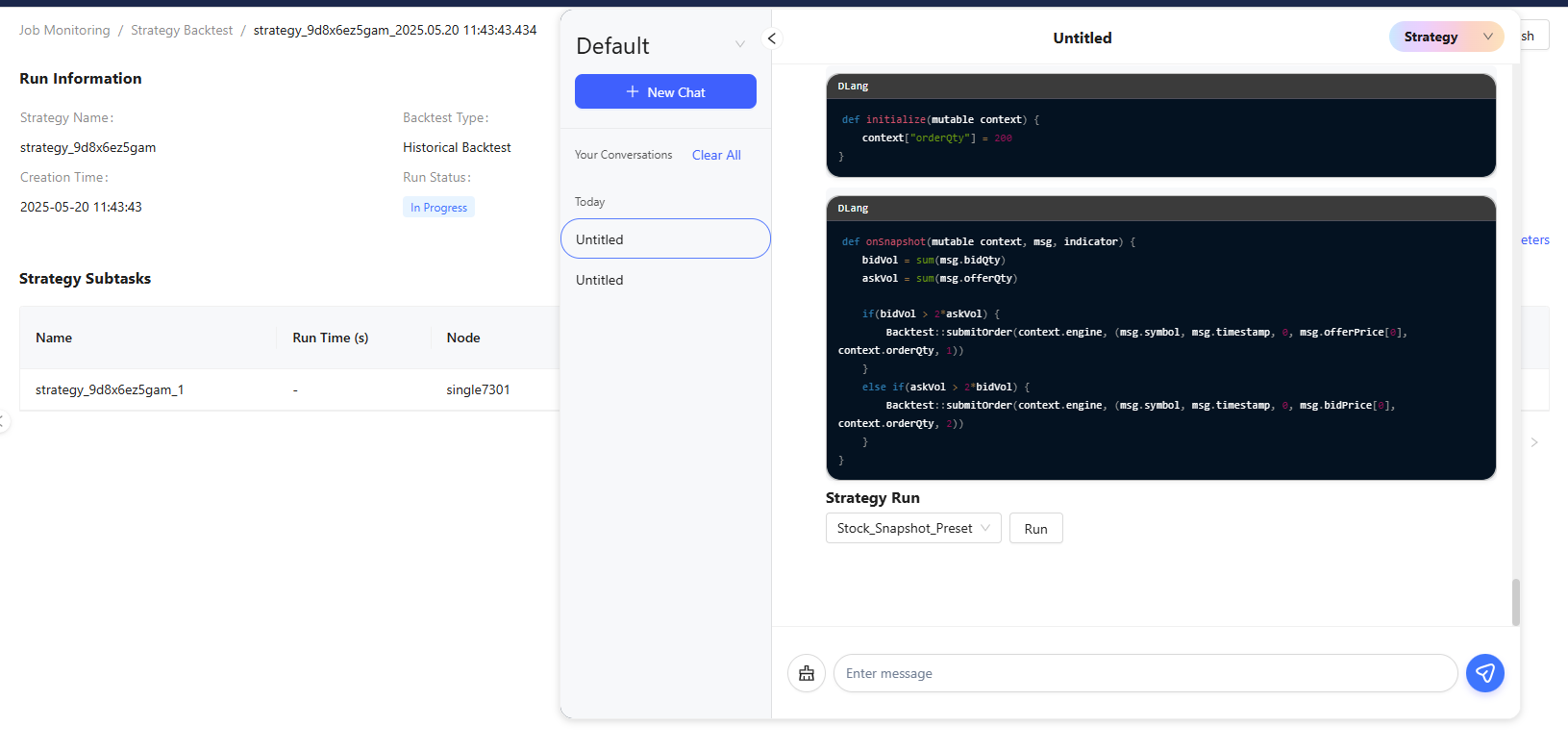This screenshot has width=1568, height=751.
Task: Select the highlighted Untitled conversation
Action: tap(665, 238)
